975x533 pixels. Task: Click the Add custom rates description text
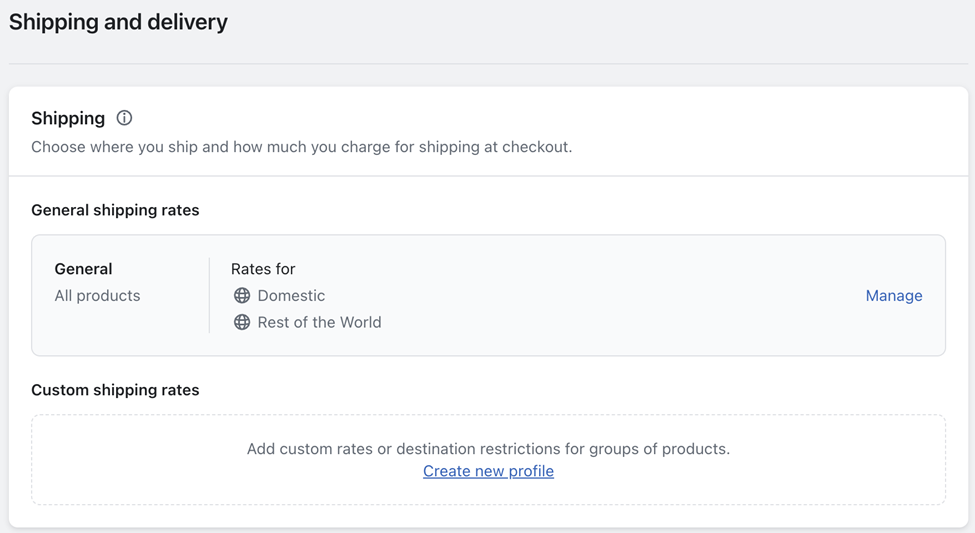click(x=488, y=448)
